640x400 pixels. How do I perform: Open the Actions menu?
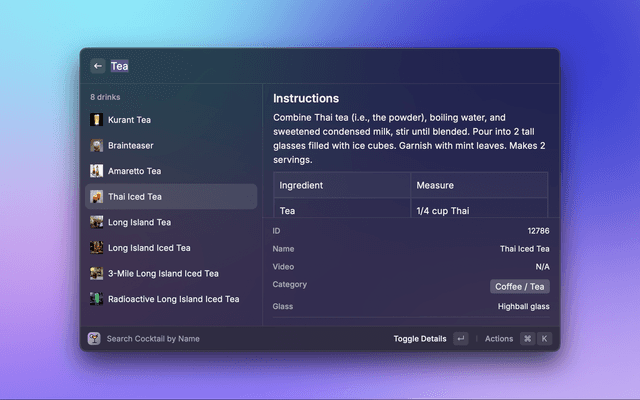(x=499, y=339)
